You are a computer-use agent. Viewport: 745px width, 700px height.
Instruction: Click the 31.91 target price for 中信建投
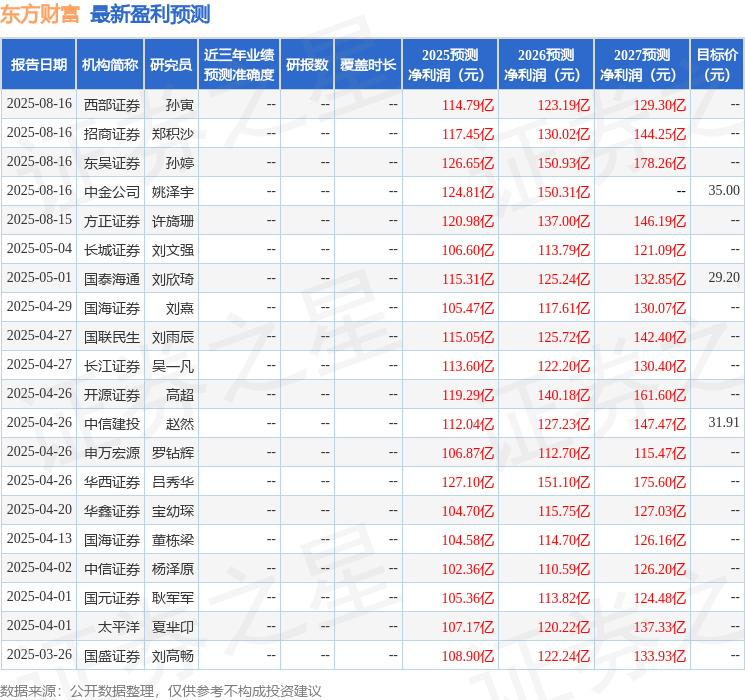(x=723, y=423)
